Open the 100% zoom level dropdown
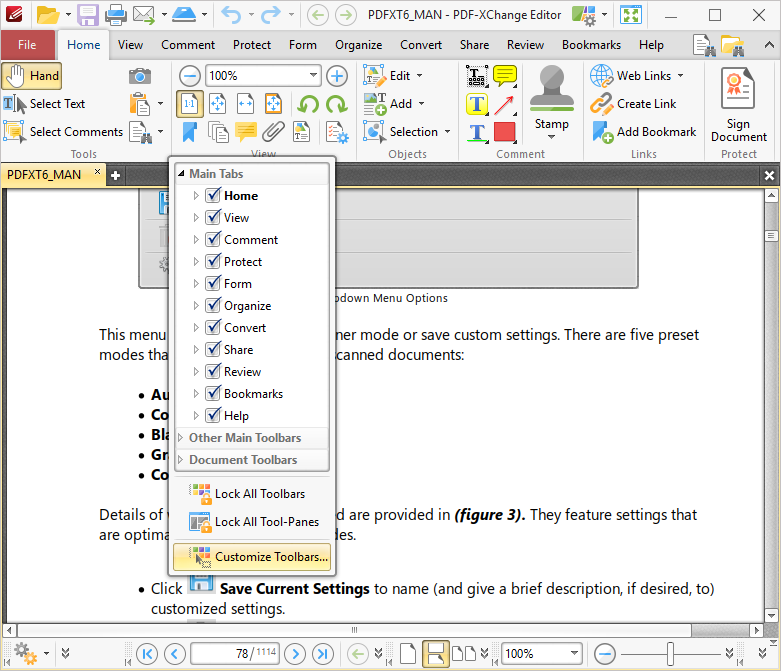The width and height of the screenshot is (781, 671). click(x=313, y=76)
